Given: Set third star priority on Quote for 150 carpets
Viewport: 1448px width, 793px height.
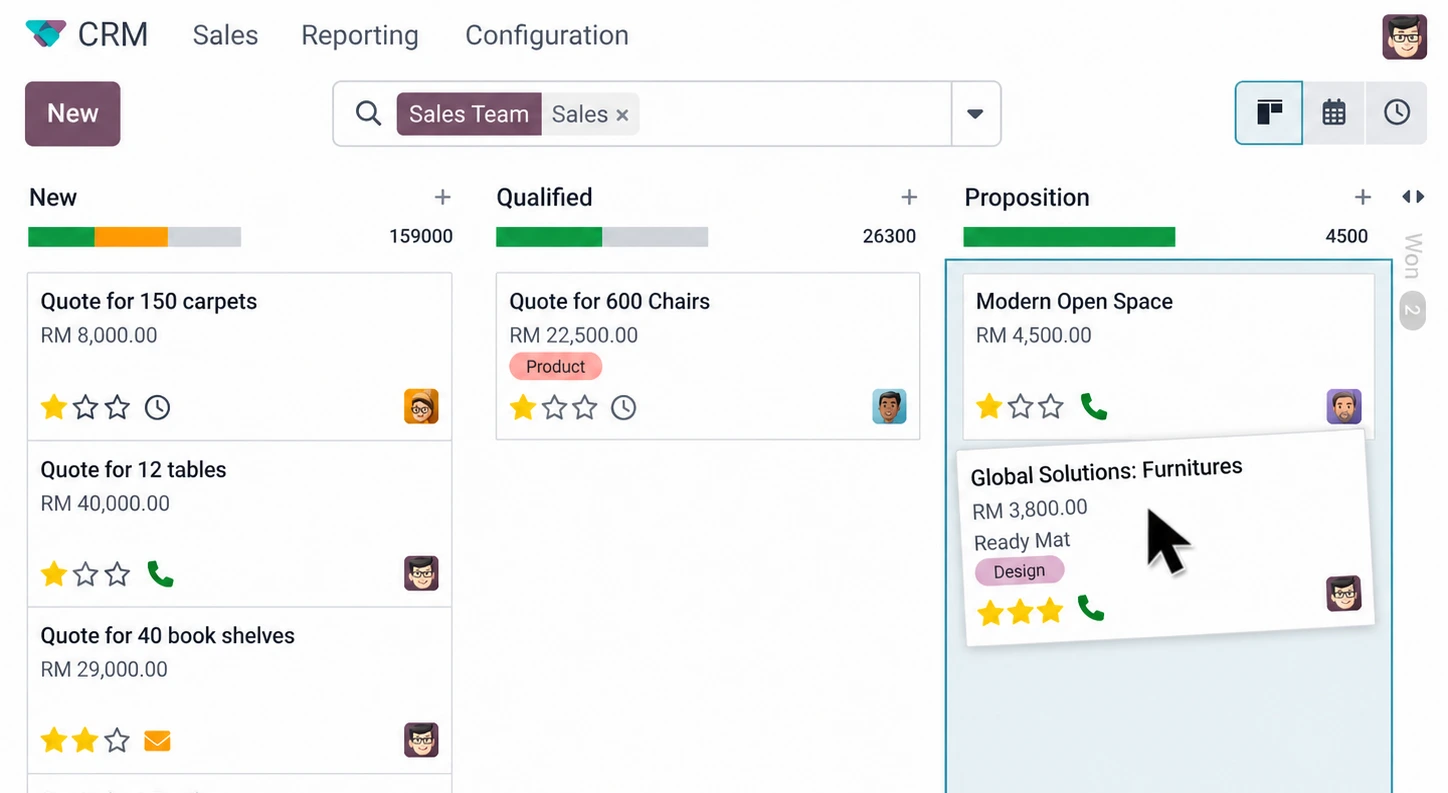Looking at the screenshot, I should (117, 407).
